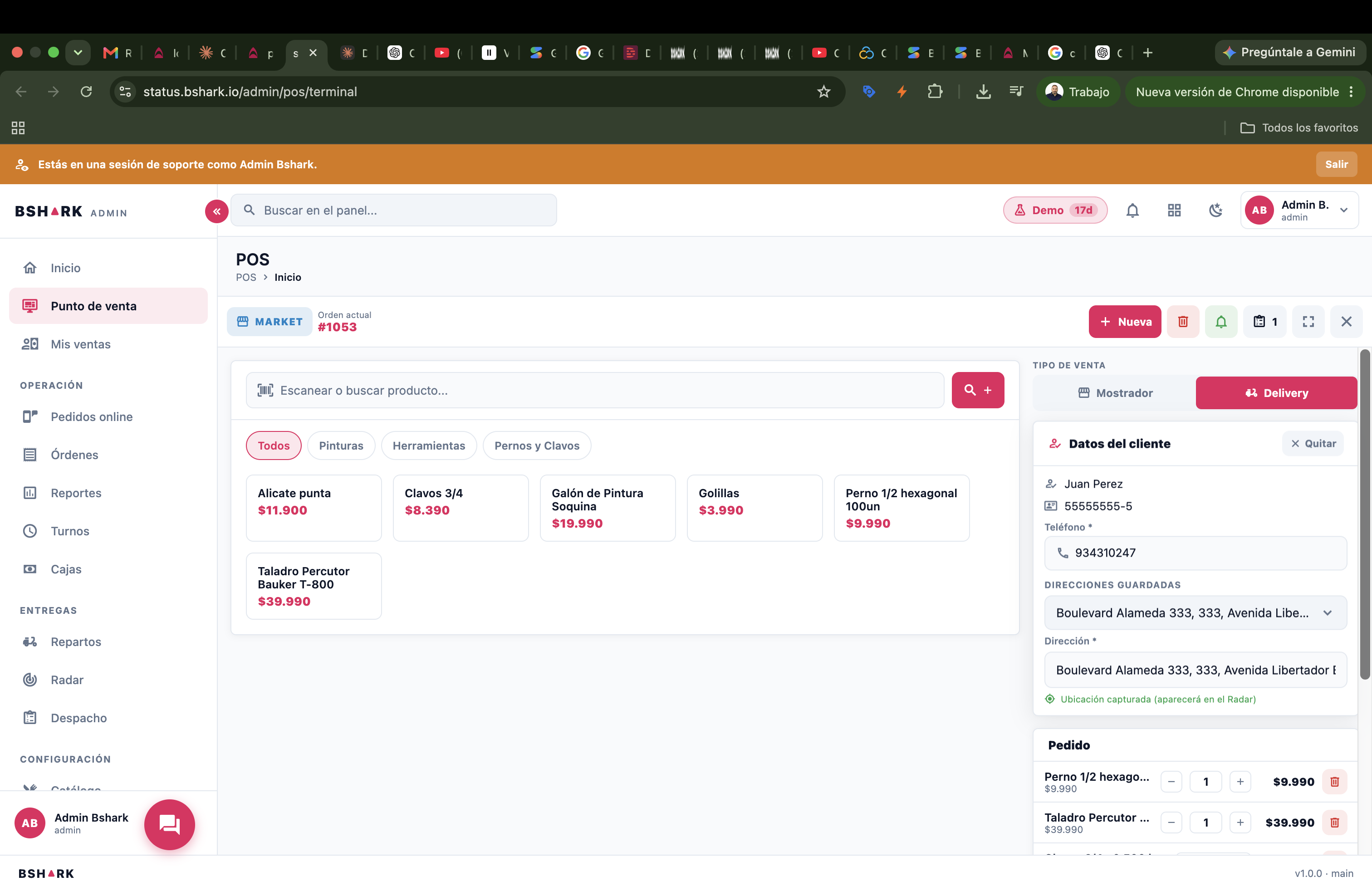Expand the saved addresses dropdown
Image resolution: width=1372 pixels, height=891 pixels.
click(x=1196, y=612)
